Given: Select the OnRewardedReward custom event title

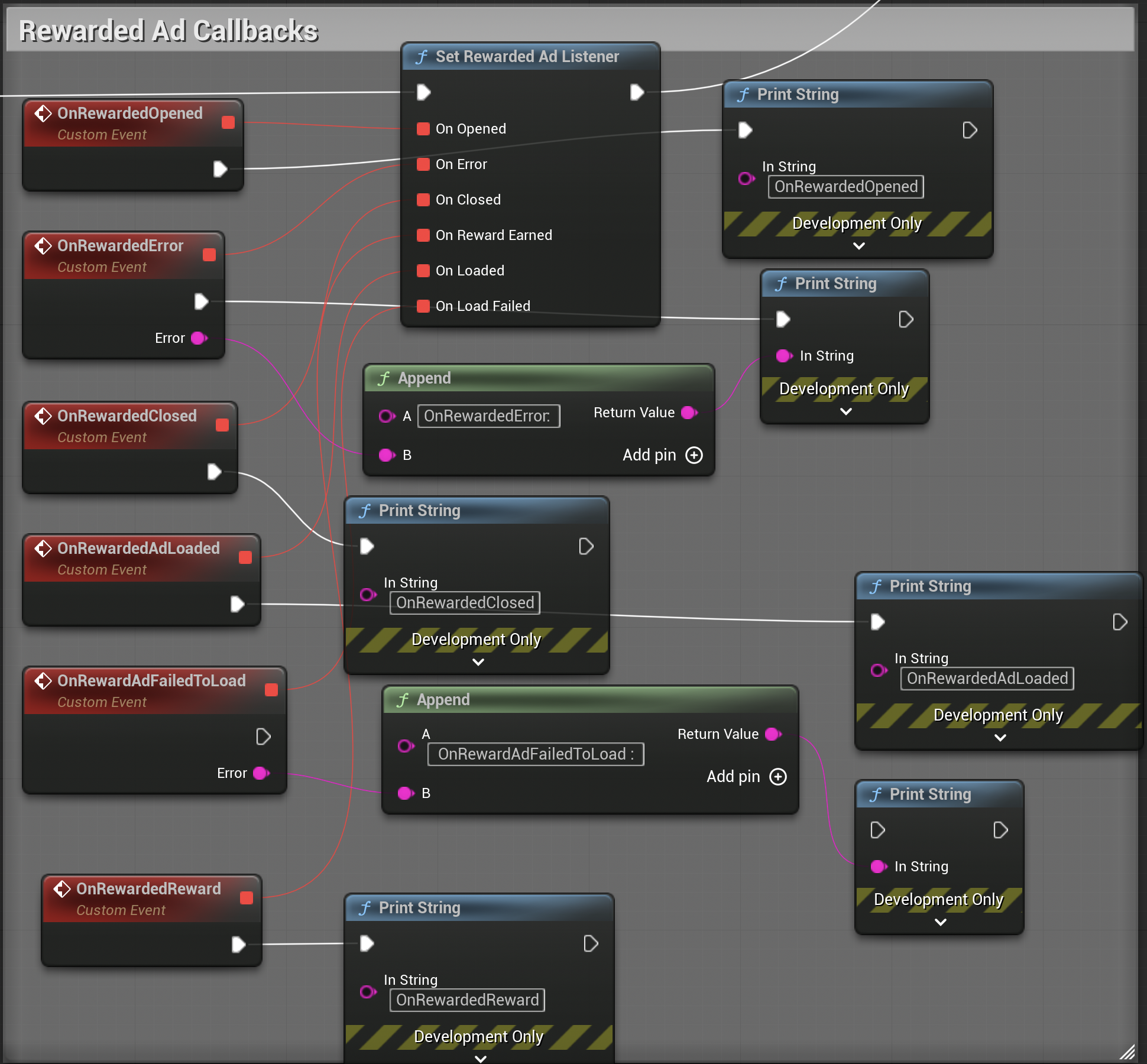Looking at the screenshot, I should [x=148, y=889].
